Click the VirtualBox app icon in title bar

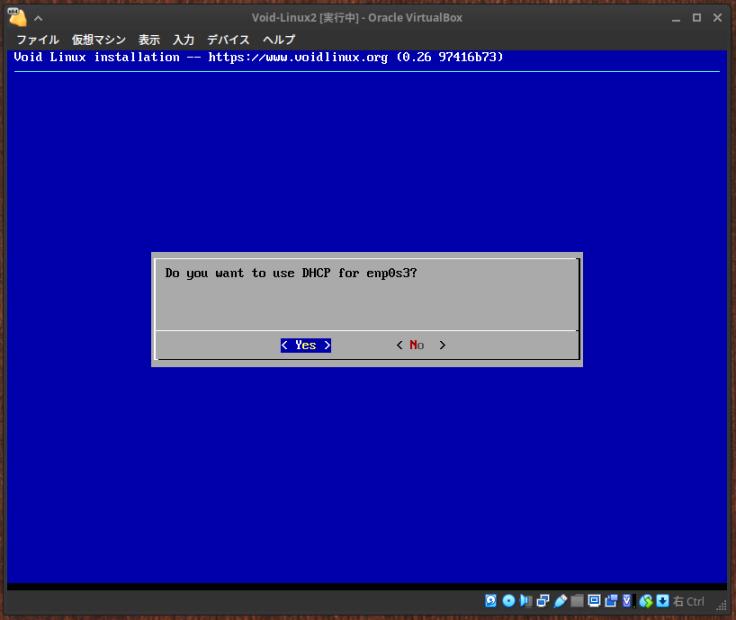(x=17, y=17)
